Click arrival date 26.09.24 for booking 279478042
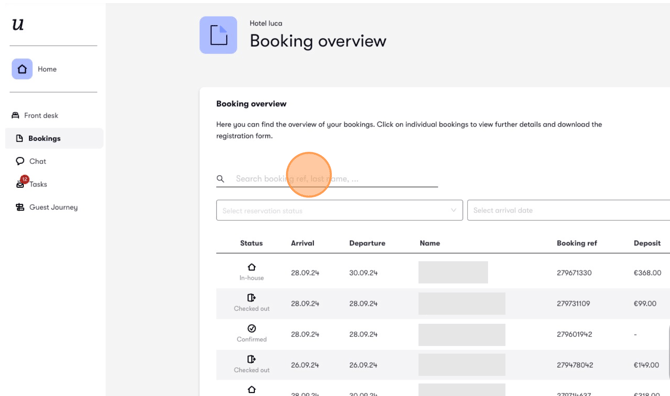 [x=305, y=365]
